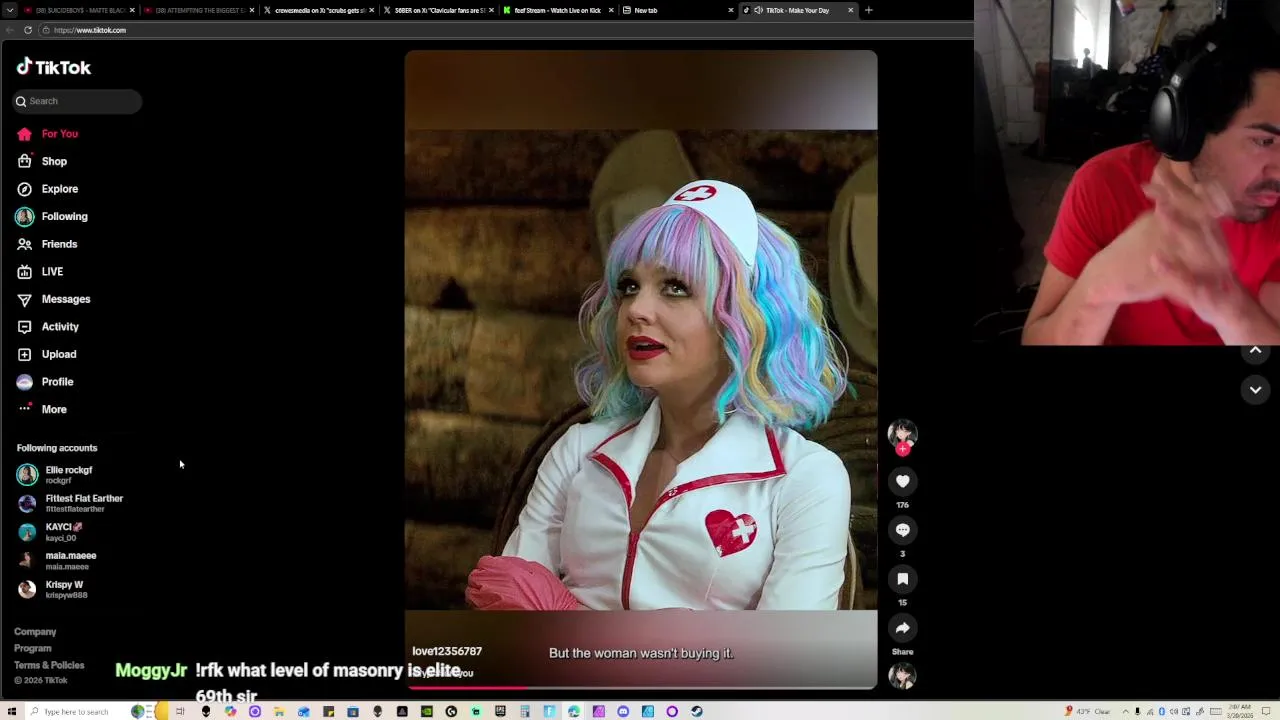Switch to feef Stream Kick tab
1280x720 pixels.
tap(557, 10)
